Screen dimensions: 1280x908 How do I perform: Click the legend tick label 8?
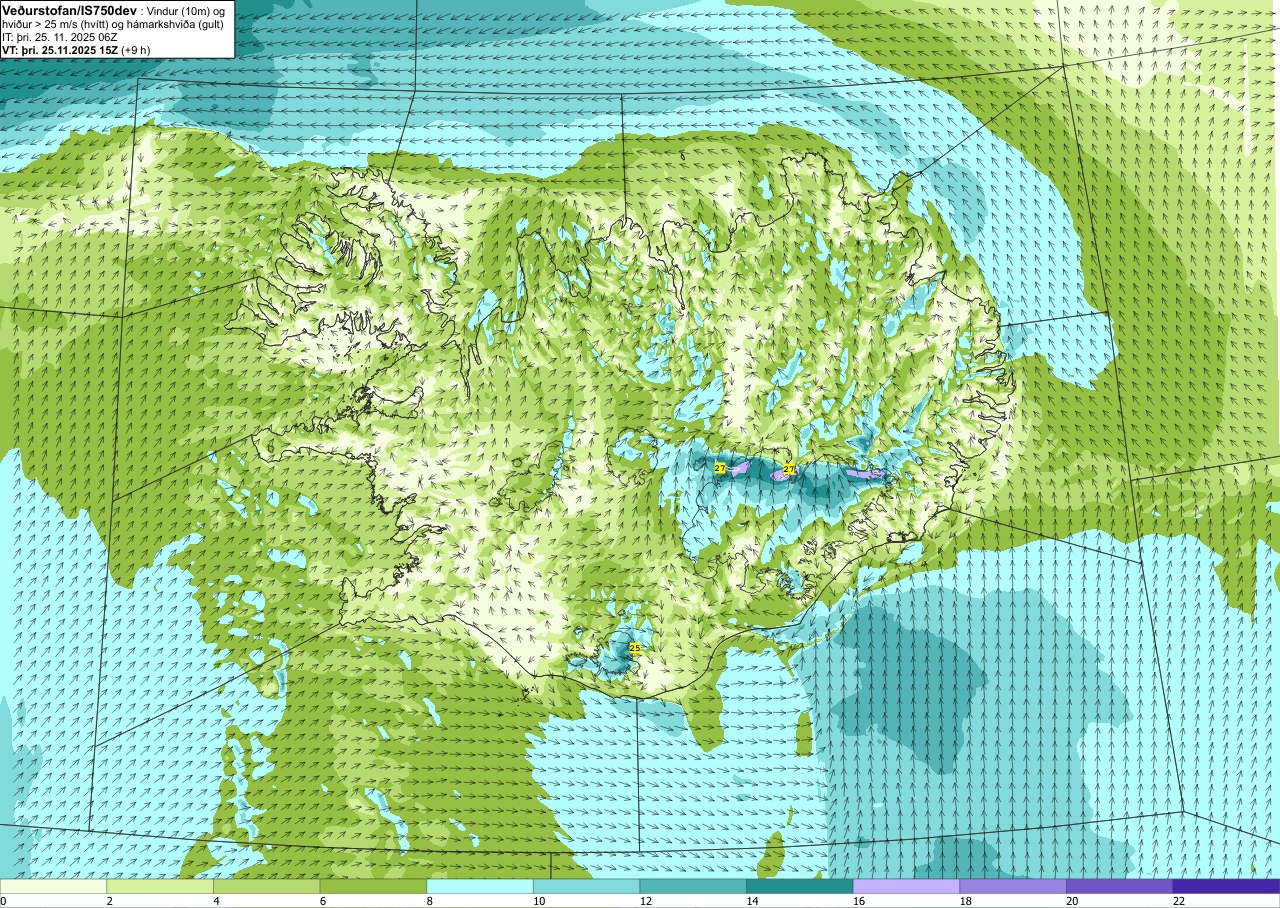[x=429, y=901]
